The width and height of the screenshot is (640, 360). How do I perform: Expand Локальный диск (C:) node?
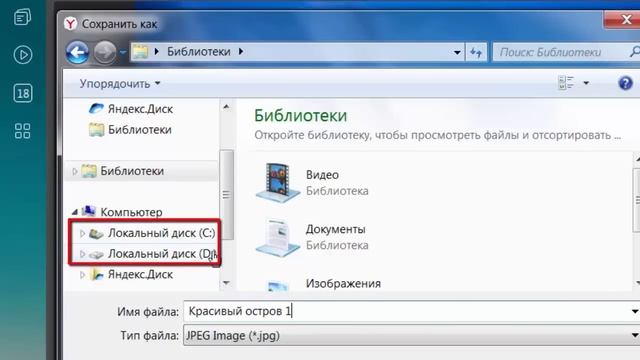(x=82, y=233)
